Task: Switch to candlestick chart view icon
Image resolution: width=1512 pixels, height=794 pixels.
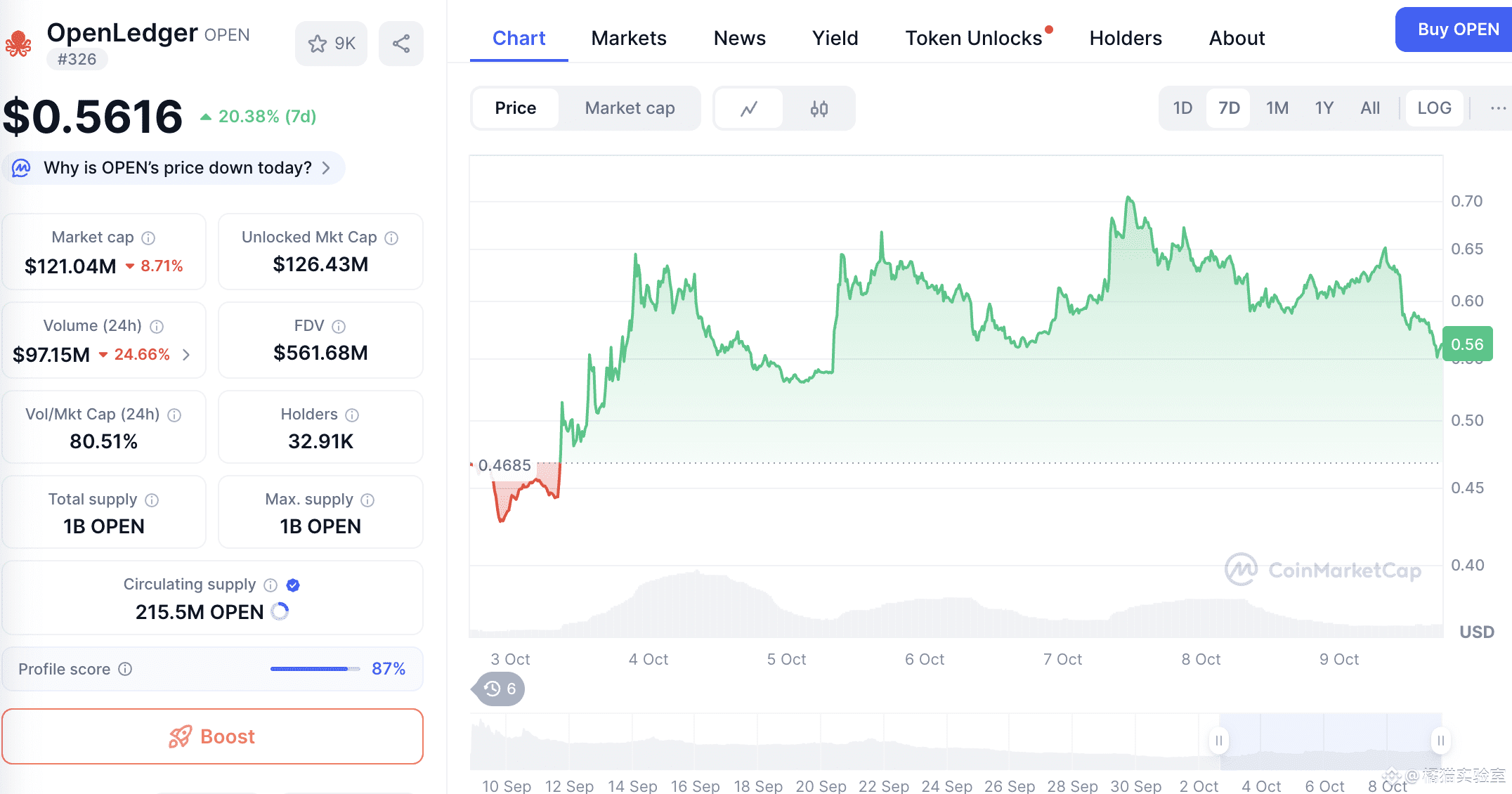Action: pyautogui.click(x=819, y=108)
